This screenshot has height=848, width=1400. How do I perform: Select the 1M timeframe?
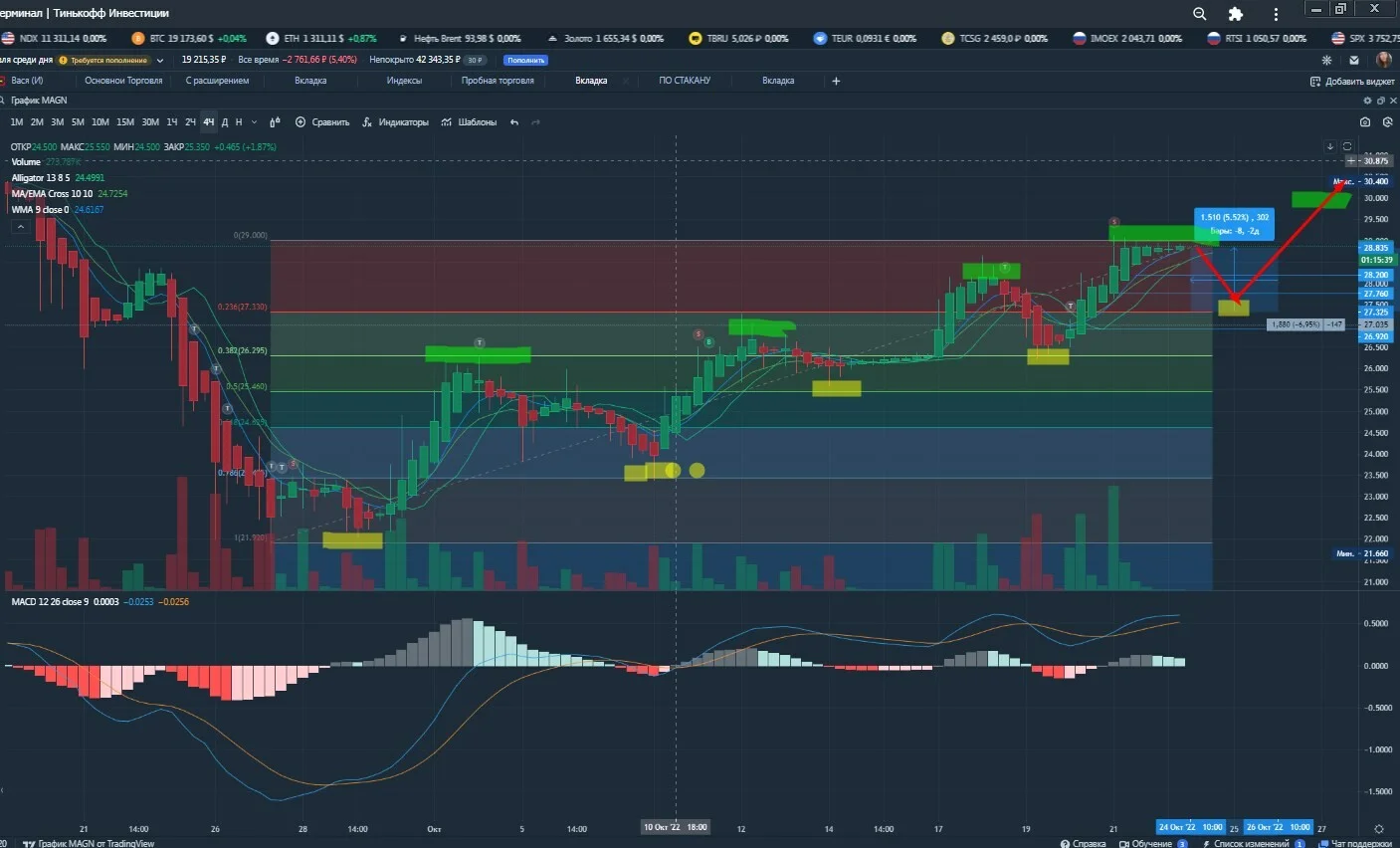(x=17, y=122)
